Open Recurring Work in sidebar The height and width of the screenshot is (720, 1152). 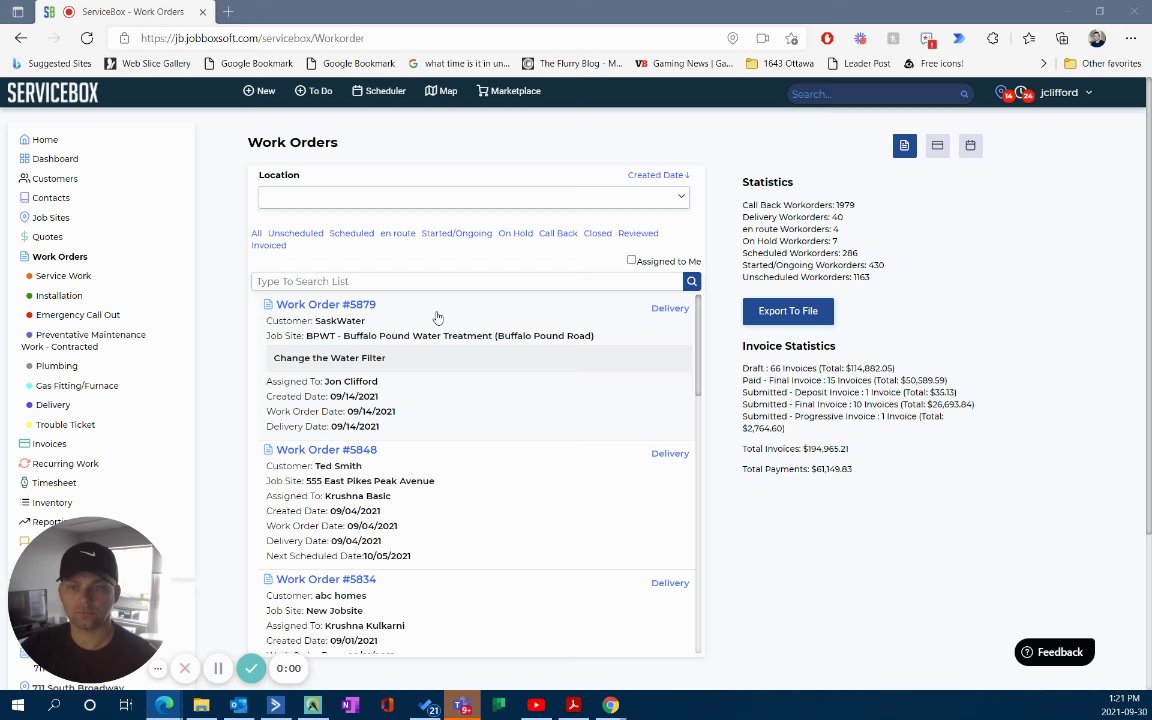59,464
